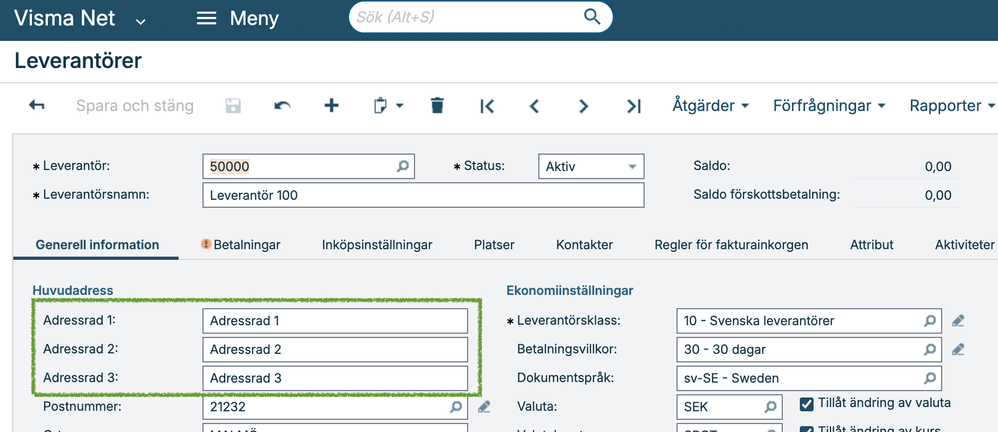Click into the Adressrad 1 field
The height and width of the screenshot is (432, 998).
335,321
